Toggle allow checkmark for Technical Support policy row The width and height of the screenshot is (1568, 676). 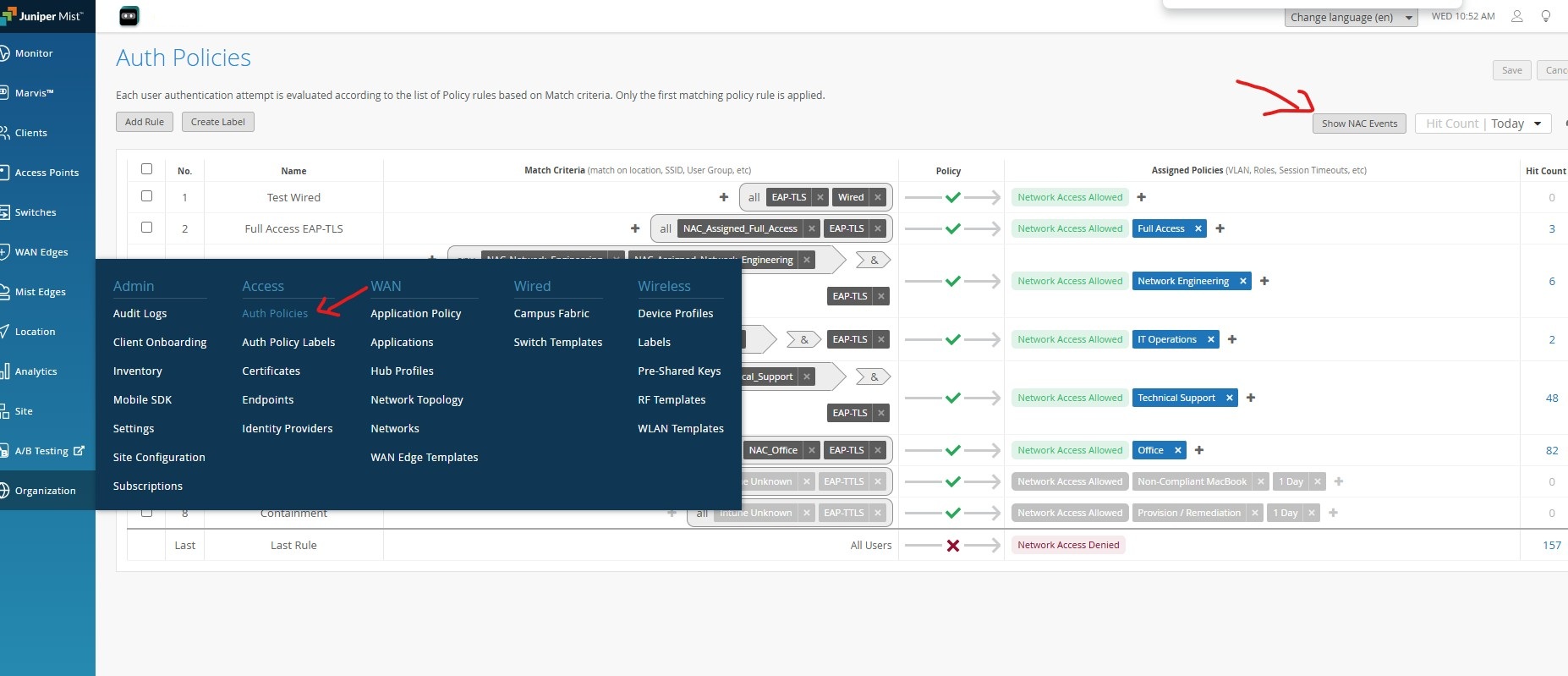coord(953,398)
